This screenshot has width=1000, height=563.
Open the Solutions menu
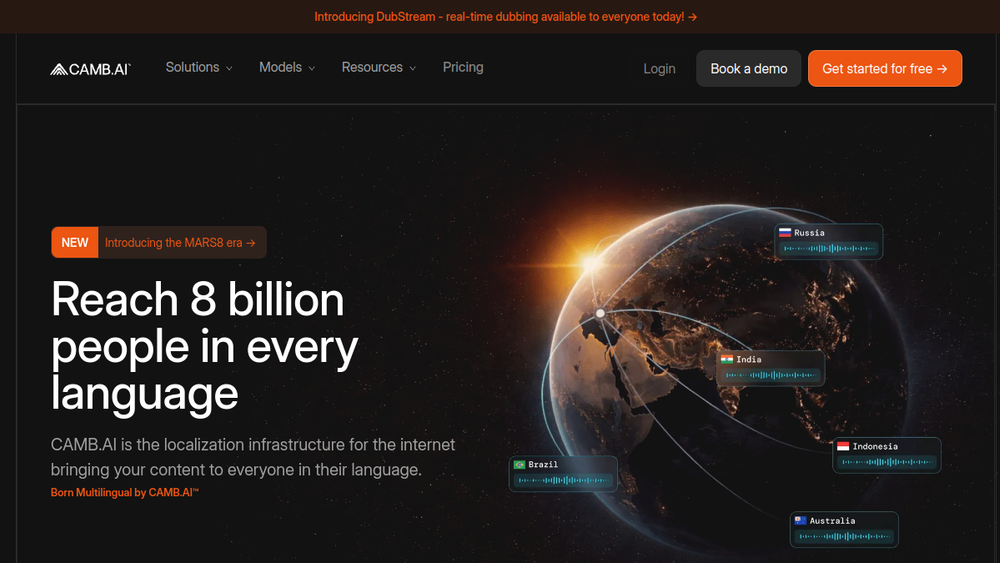point(199,68)
